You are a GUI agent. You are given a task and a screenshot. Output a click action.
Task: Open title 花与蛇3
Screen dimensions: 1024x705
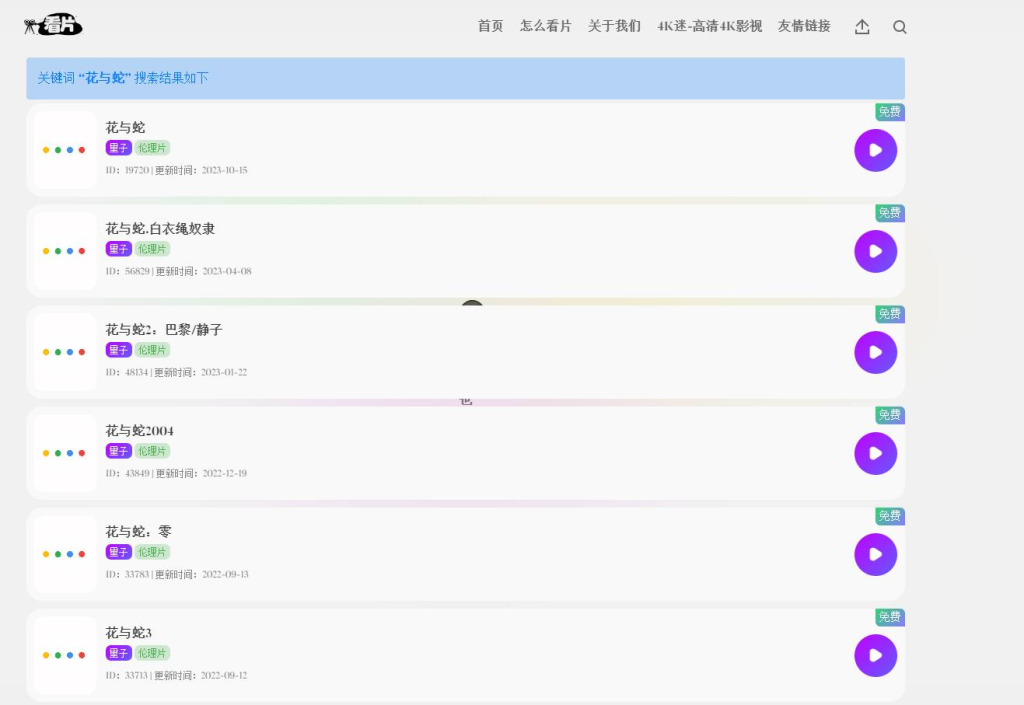pyautogui.click(x=129, y=633)
